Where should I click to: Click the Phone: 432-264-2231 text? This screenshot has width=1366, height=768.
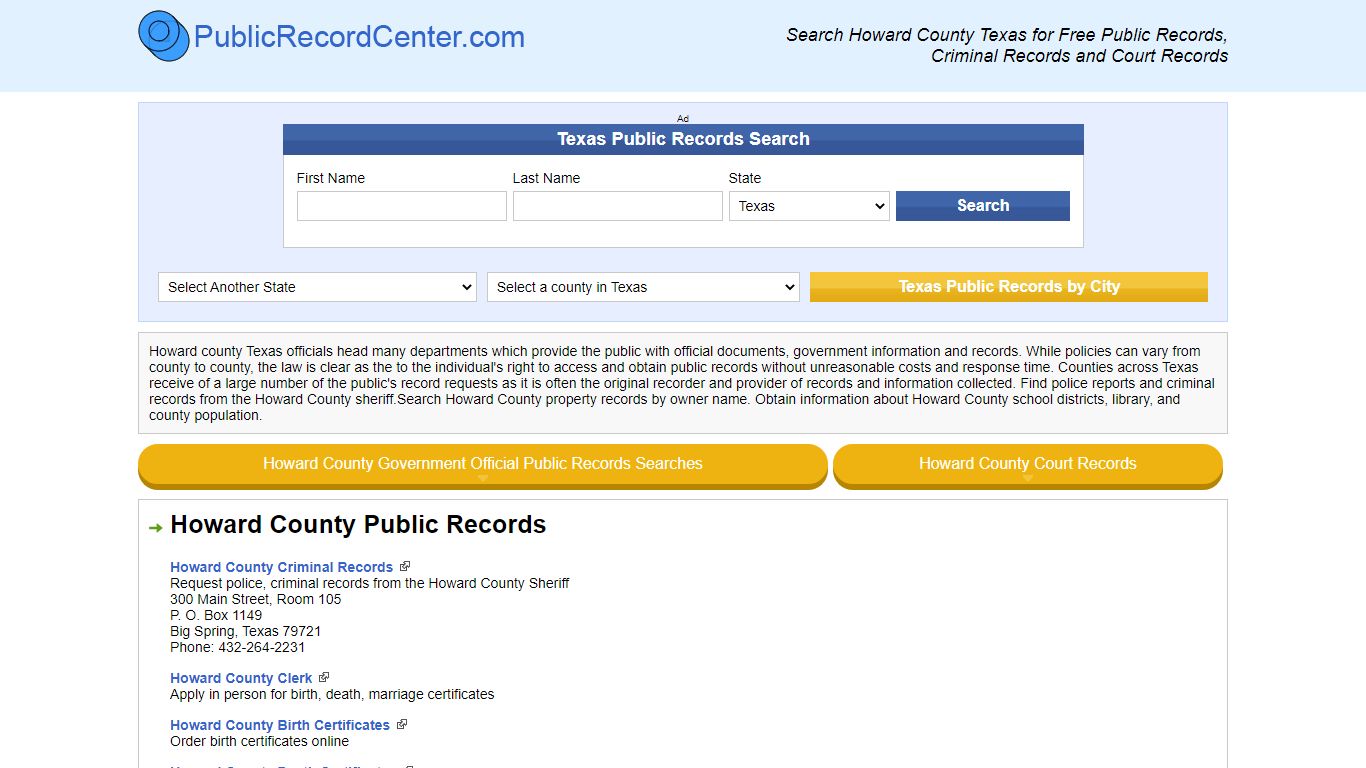pyautogui.click(x=238, y=647)
